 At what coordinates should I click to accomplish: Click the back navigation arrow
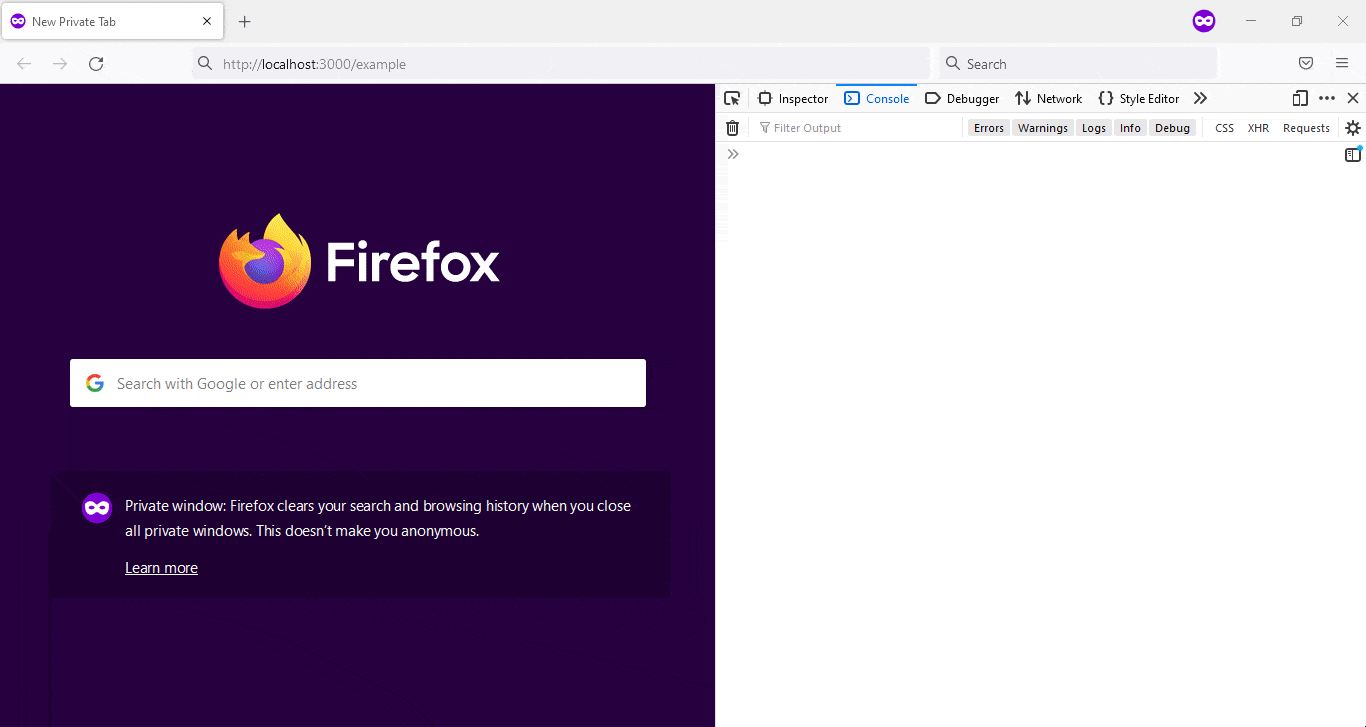(x=24, y=63)
